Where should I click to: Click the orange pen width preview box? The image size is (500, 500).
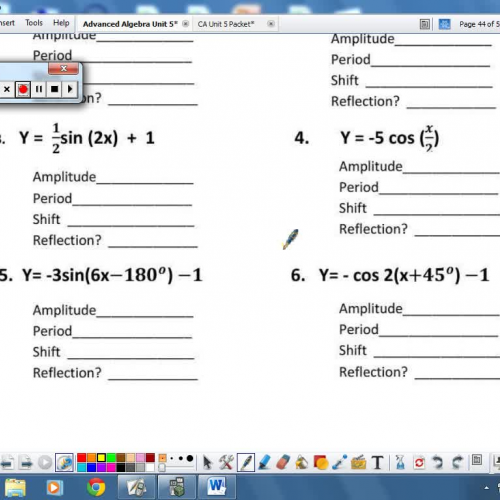point(162,458)
